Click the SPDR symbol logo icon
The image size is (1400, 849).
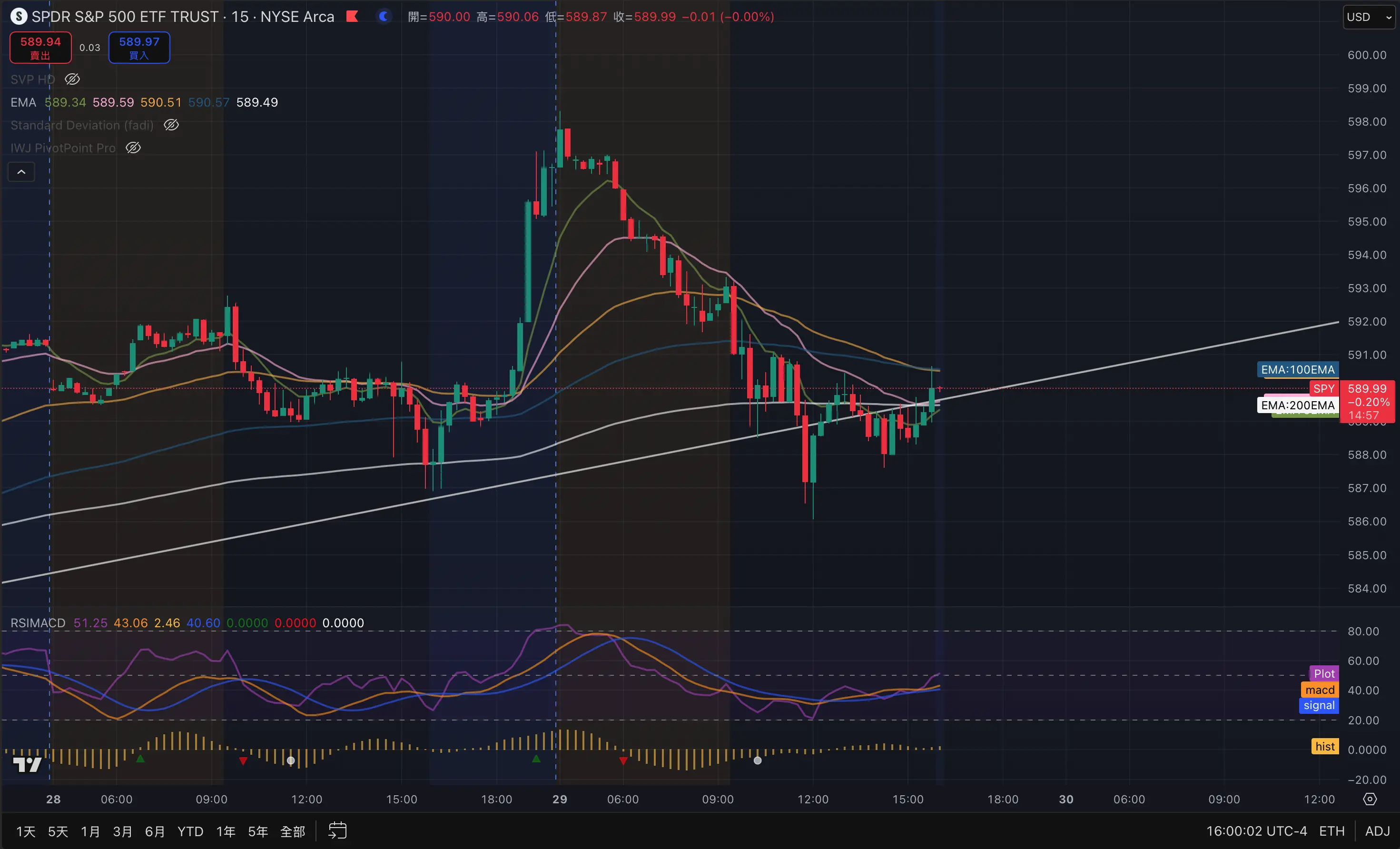[x=19, y=17]
